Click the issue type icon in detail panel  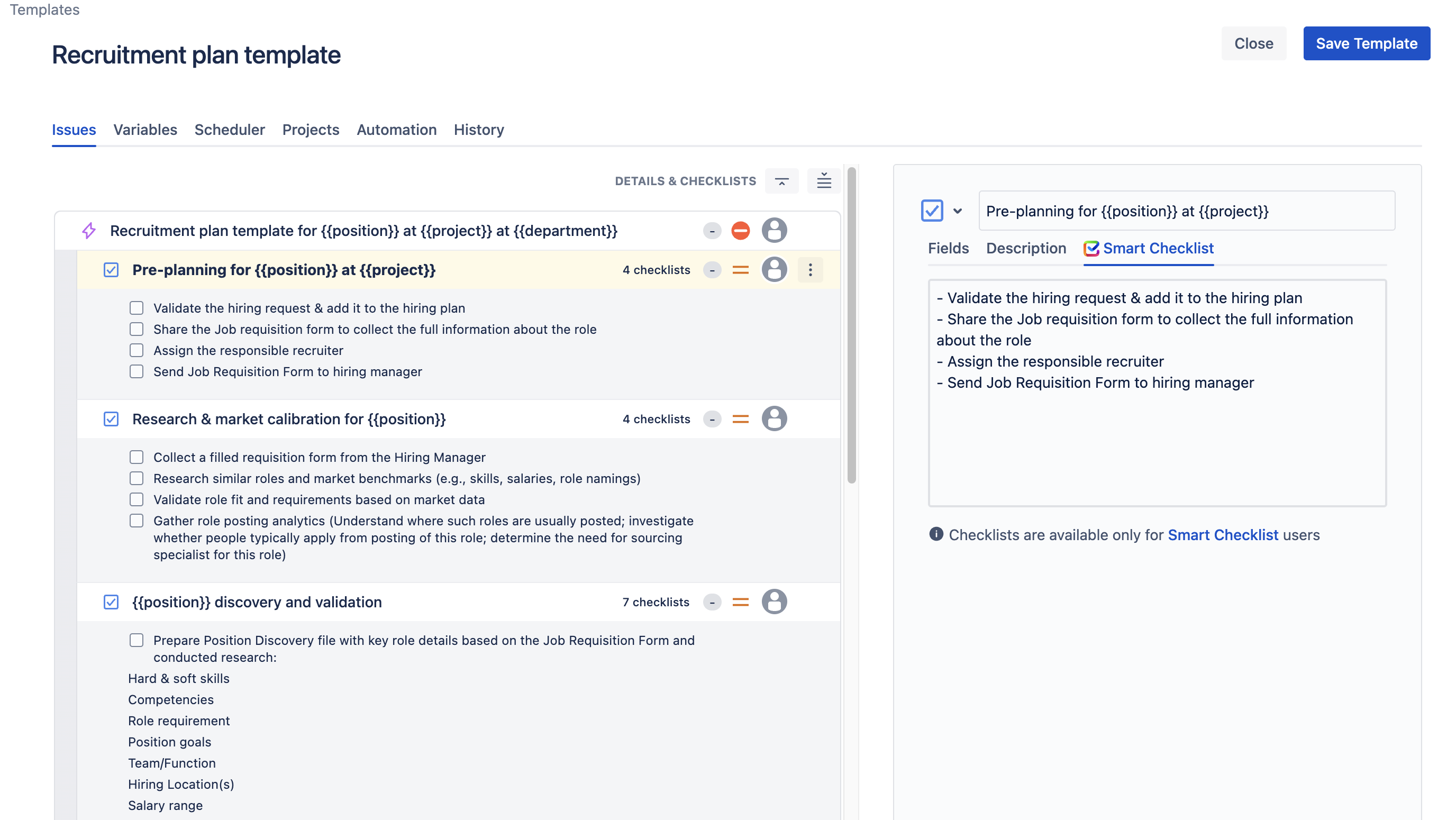[932, 211]
